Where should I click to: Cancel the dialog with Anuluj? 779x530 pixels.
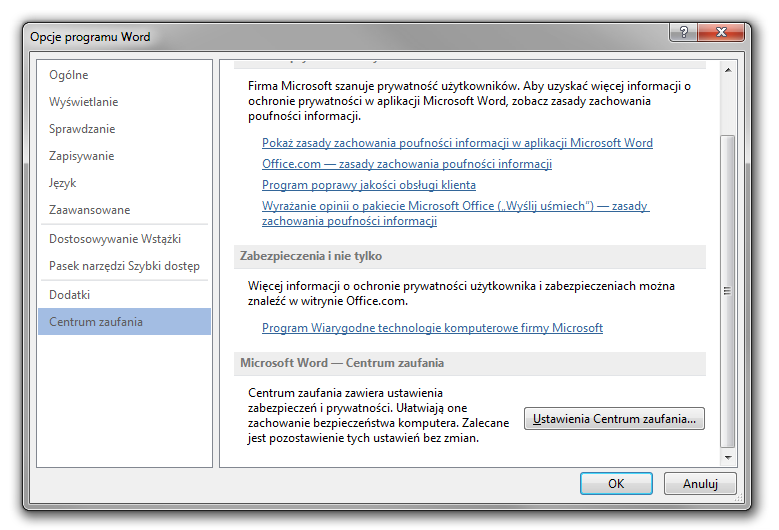tap(700, 483)
